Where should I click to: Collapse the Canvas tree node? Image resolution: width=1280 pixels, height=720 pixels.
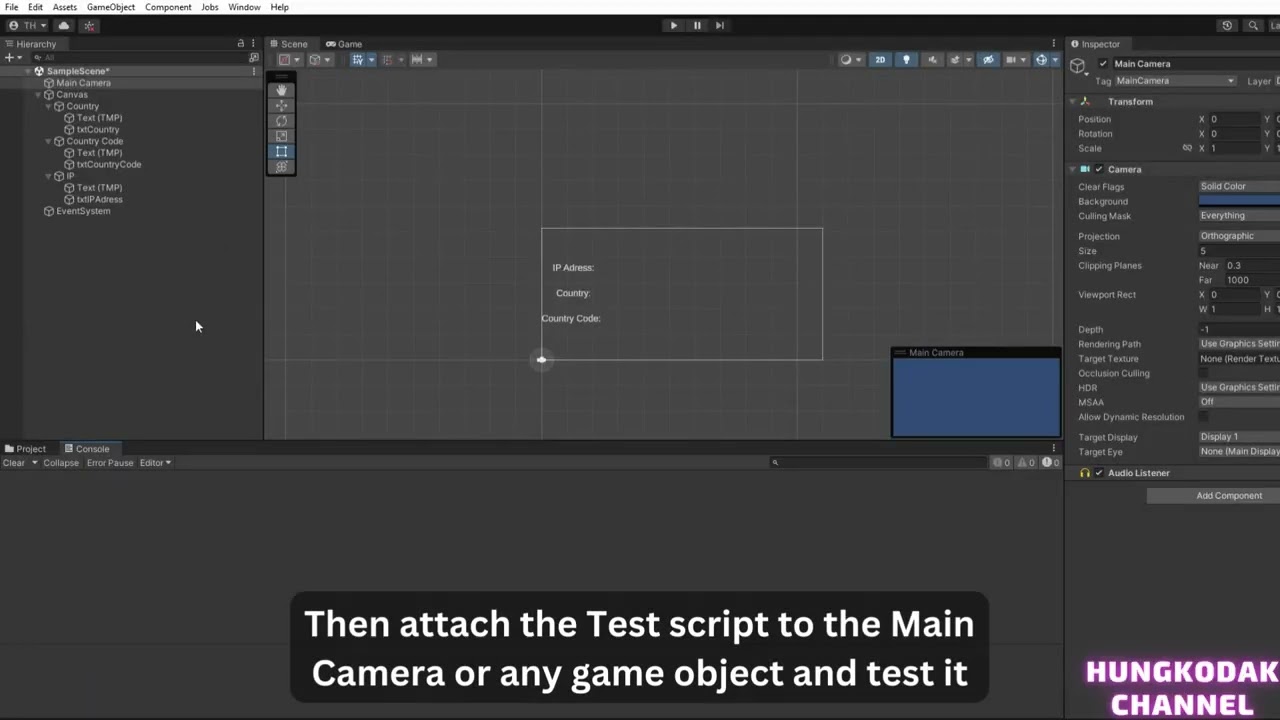38,95
